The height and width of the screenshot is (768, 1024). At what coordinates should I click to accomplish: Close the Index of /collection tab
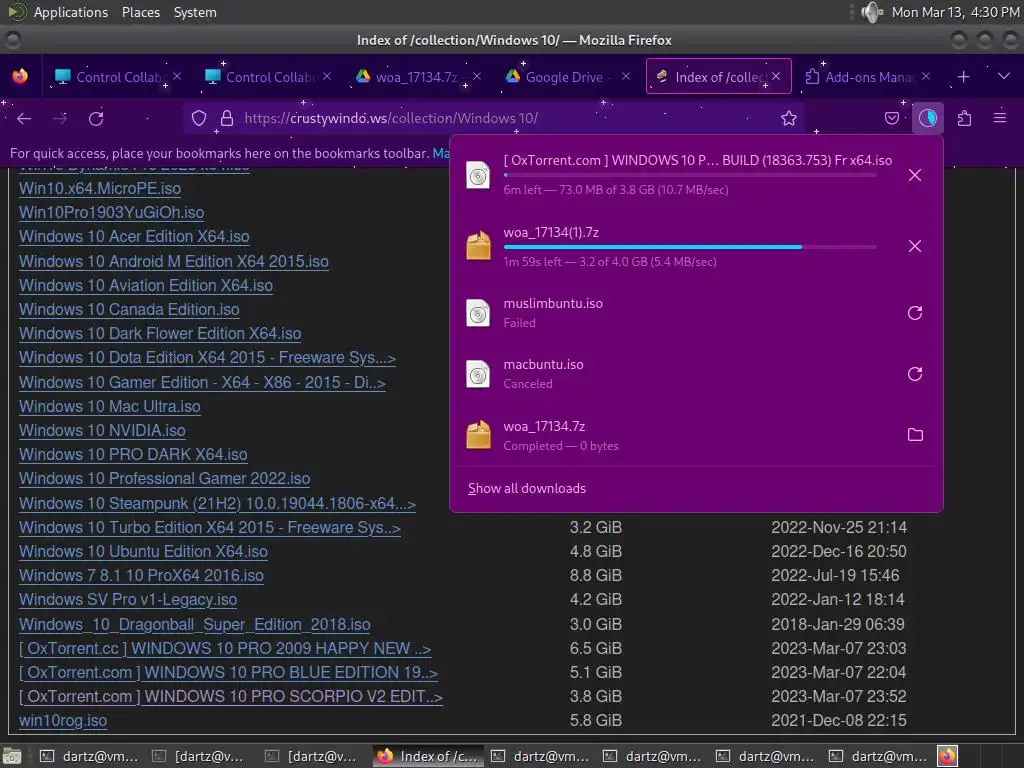tap(776, 76)
